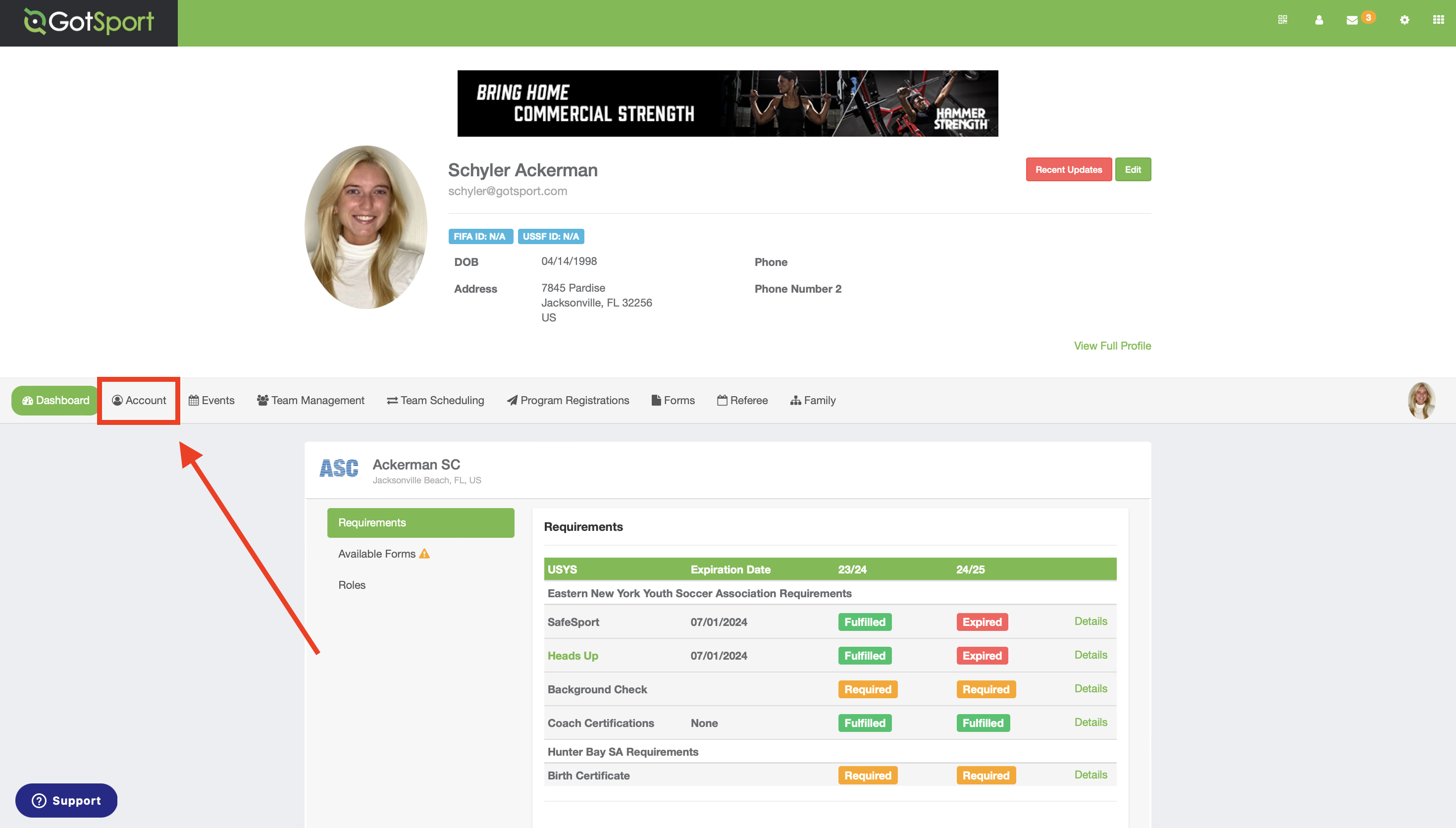Click the GotSport logo
Image resolution: width=1456 pixels, height=828 pixels.
(x=89, y=22)
